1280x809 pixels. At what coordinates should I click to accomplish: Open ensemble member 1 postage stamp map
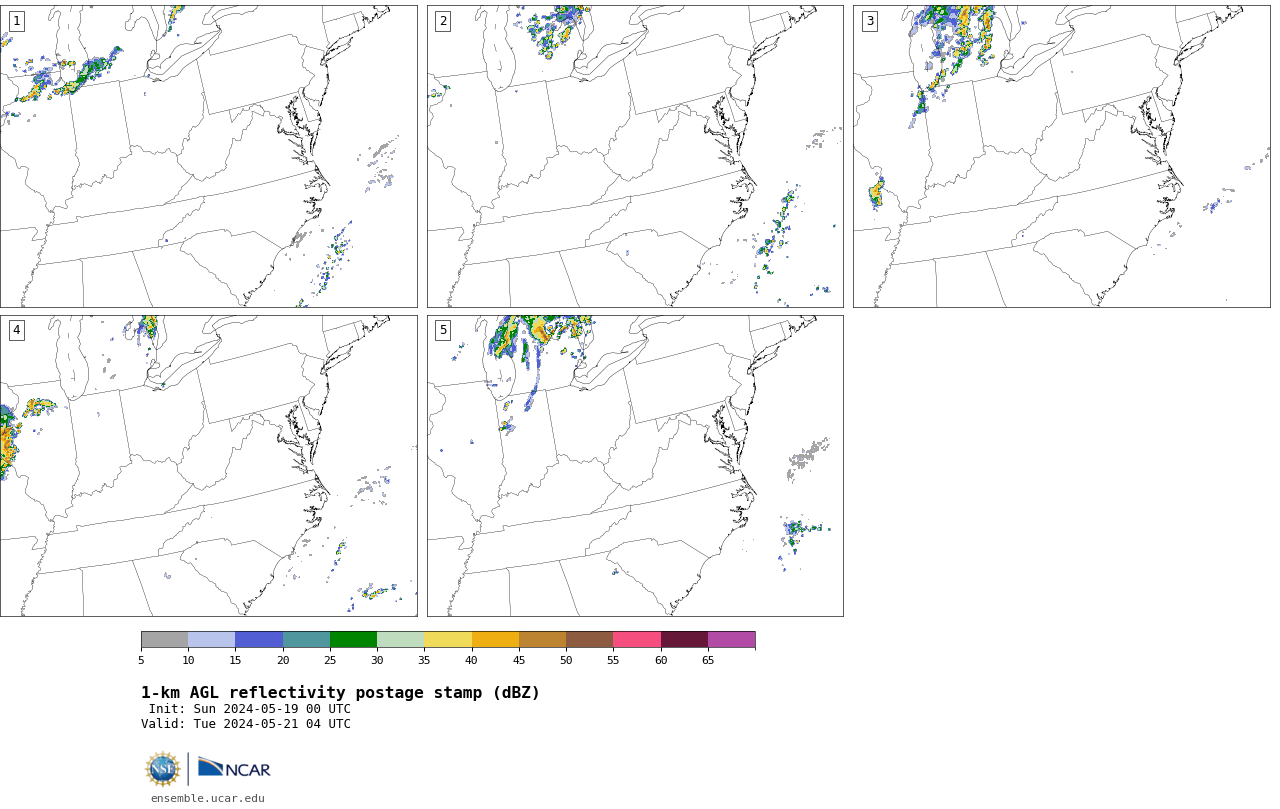click(x=208, y=156)
